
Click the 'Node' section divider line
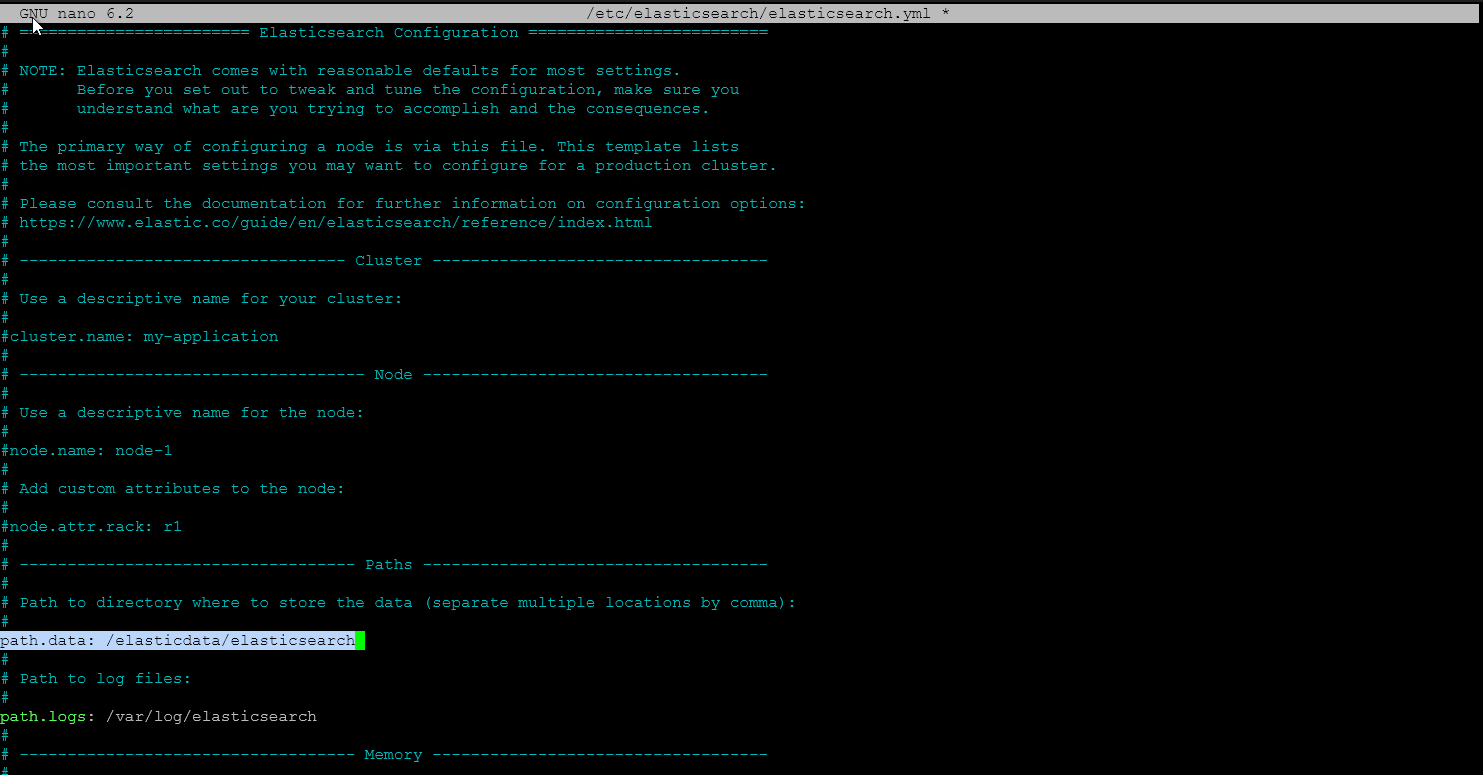pyautogui.click(x=384, y=375)
